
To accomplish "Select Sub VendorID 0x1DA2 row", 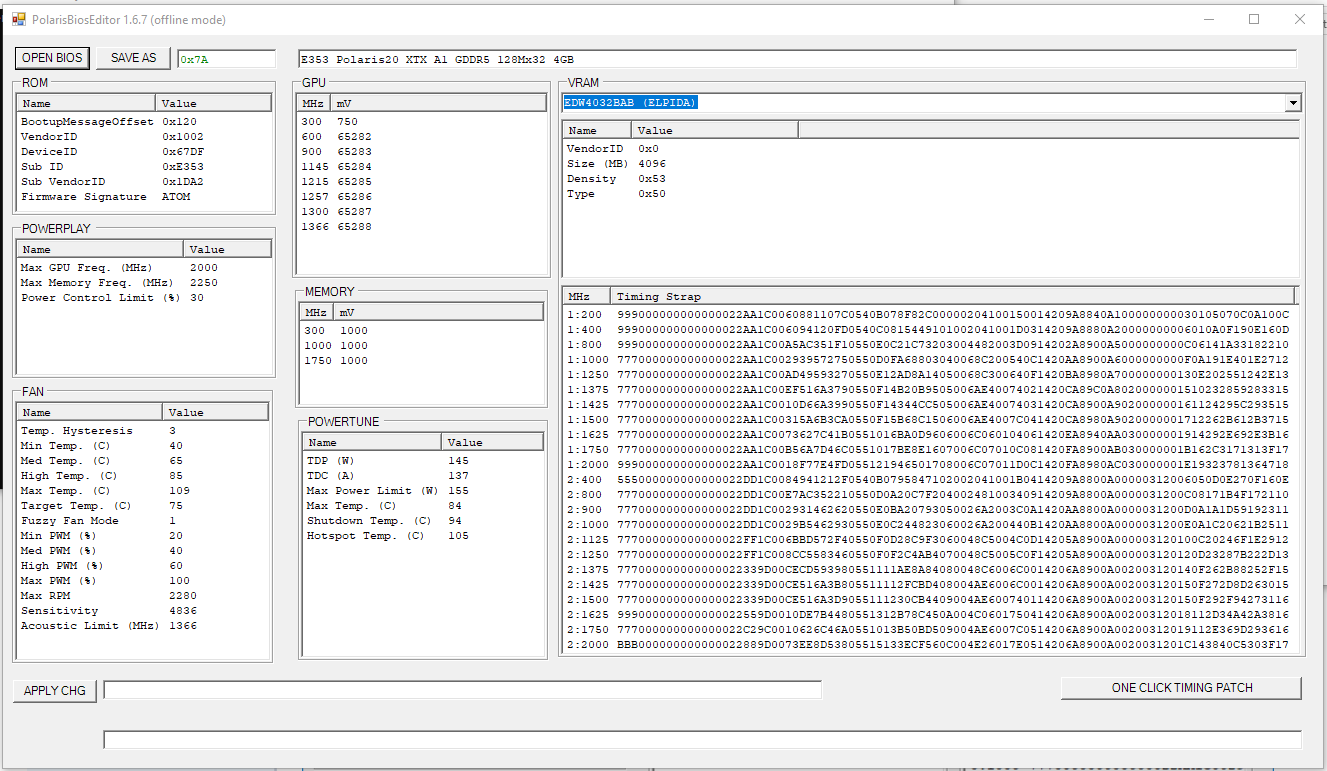I will [x=145, y=182].
